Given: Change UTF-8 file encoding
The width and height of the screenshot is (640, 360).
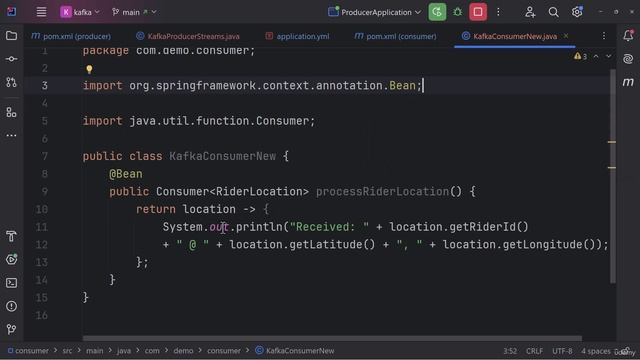Looking at the screenshot, I should click(562, 351).
